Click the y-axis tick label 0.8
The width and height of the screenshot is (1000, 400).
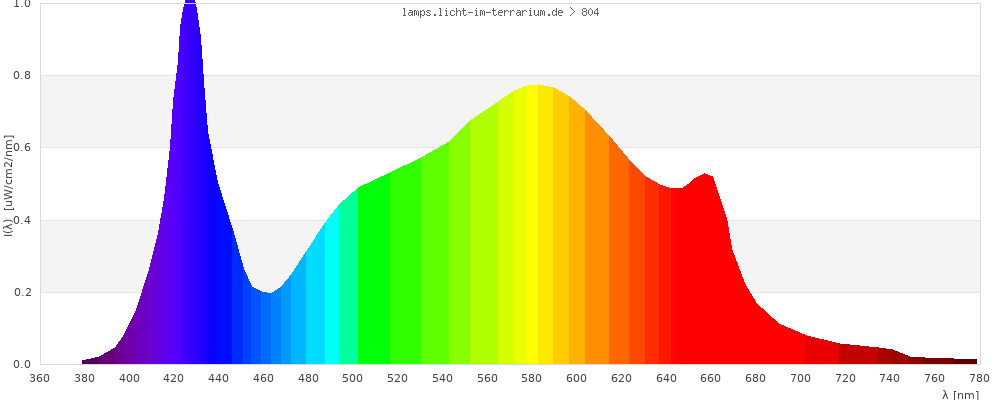tap(22, 76)
